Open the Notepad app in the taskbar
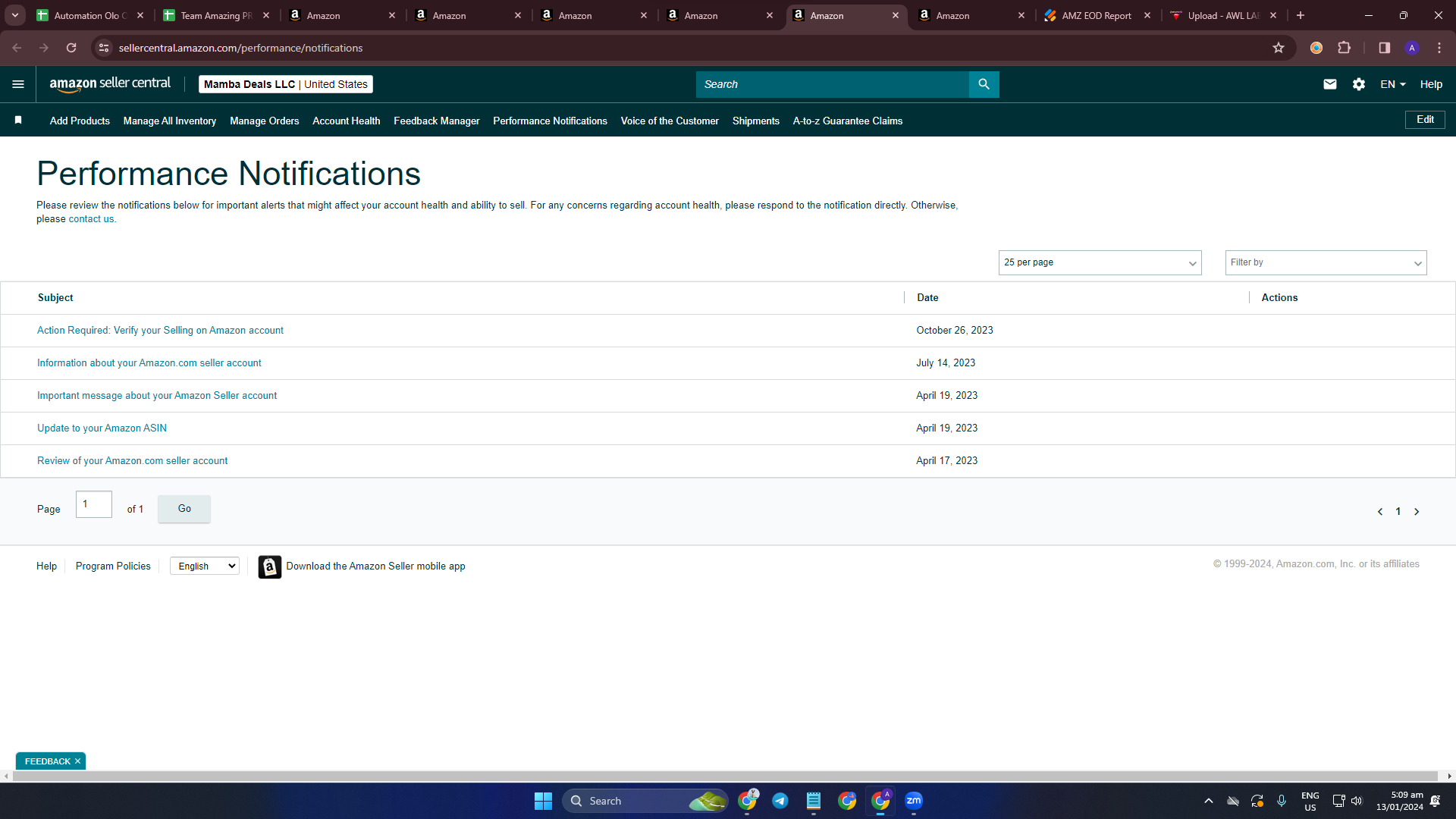1456x819 pixels. [x=814, y=801]
